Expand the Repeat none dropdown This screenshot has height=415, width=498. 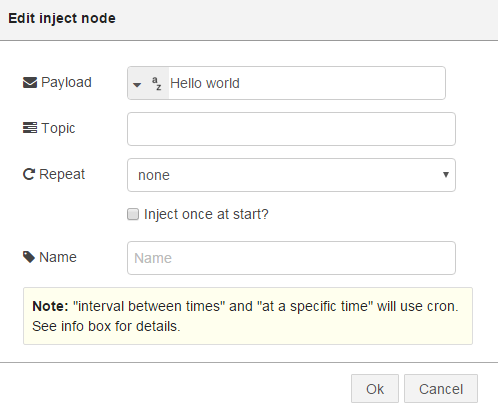tap(291, 175)
